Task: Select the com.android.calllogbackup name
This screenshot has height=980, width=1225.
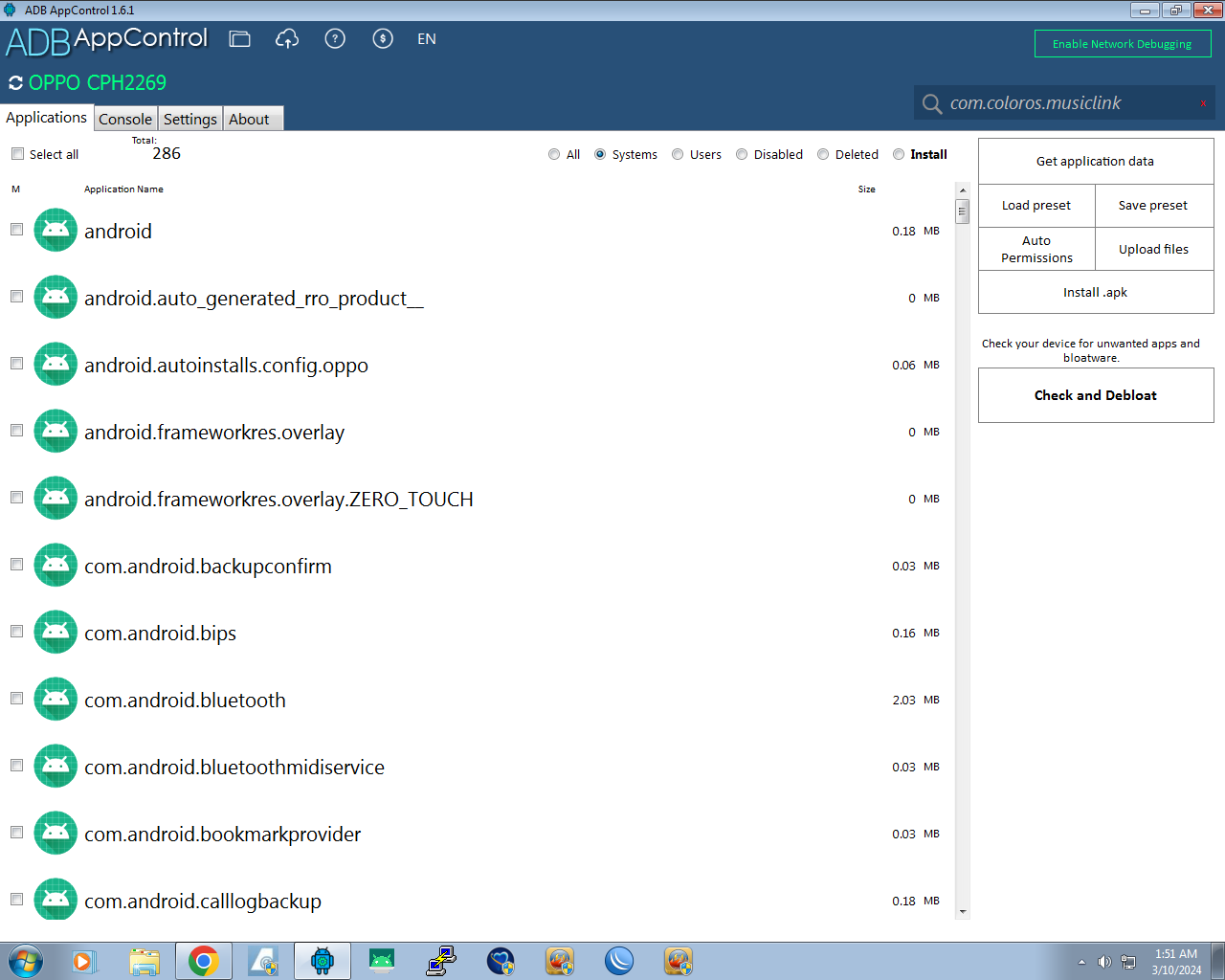Action: (x=203, y=902)
